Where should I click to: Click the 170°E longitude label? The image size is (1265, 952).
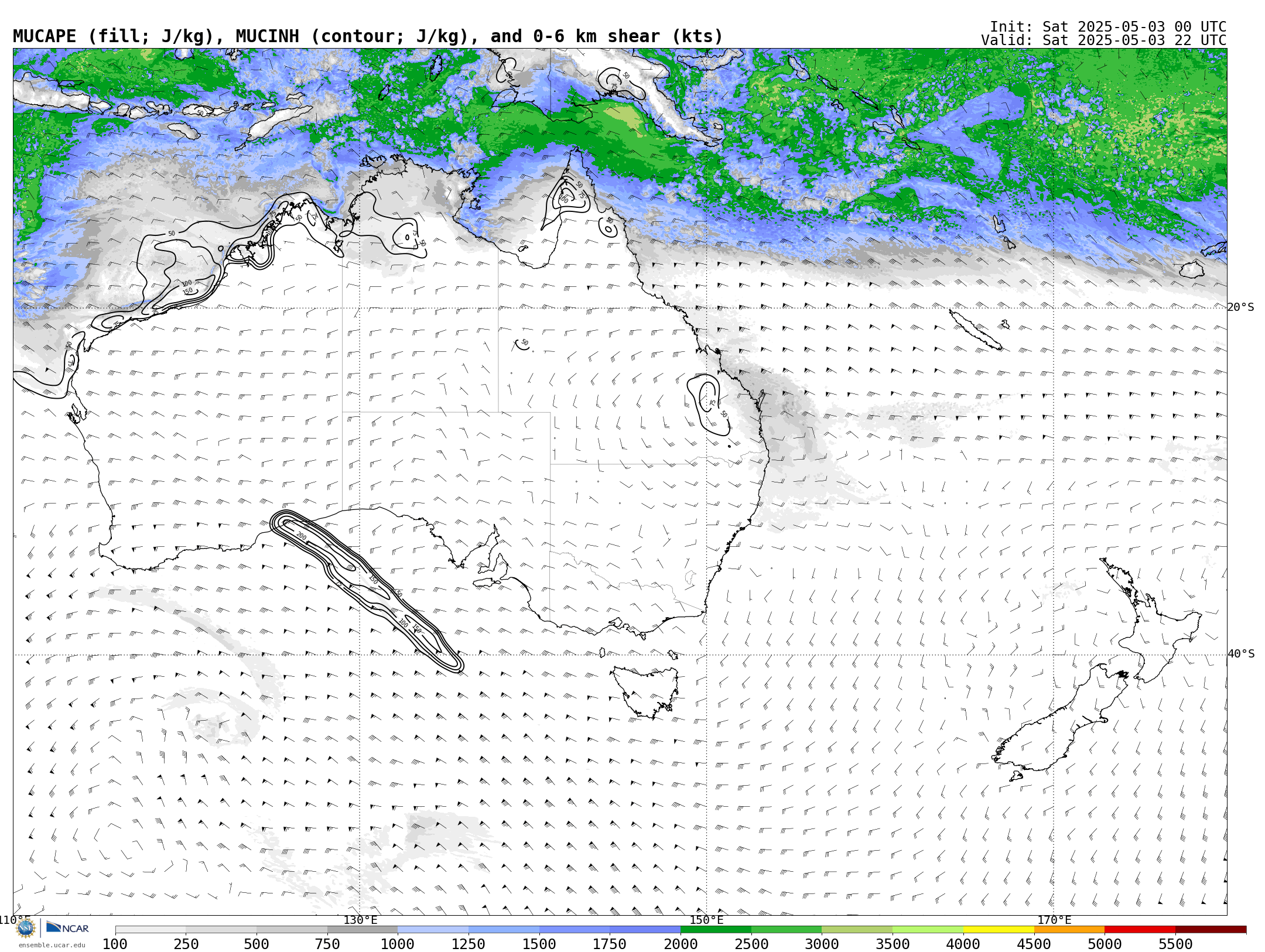coord(1054,920)
